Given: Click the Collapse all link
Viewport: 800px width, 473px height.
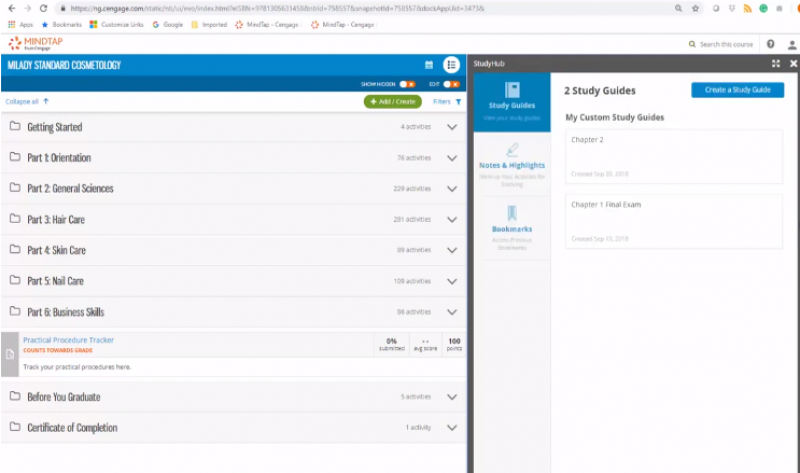Looking at the screenshot, I should click(27, 102).
